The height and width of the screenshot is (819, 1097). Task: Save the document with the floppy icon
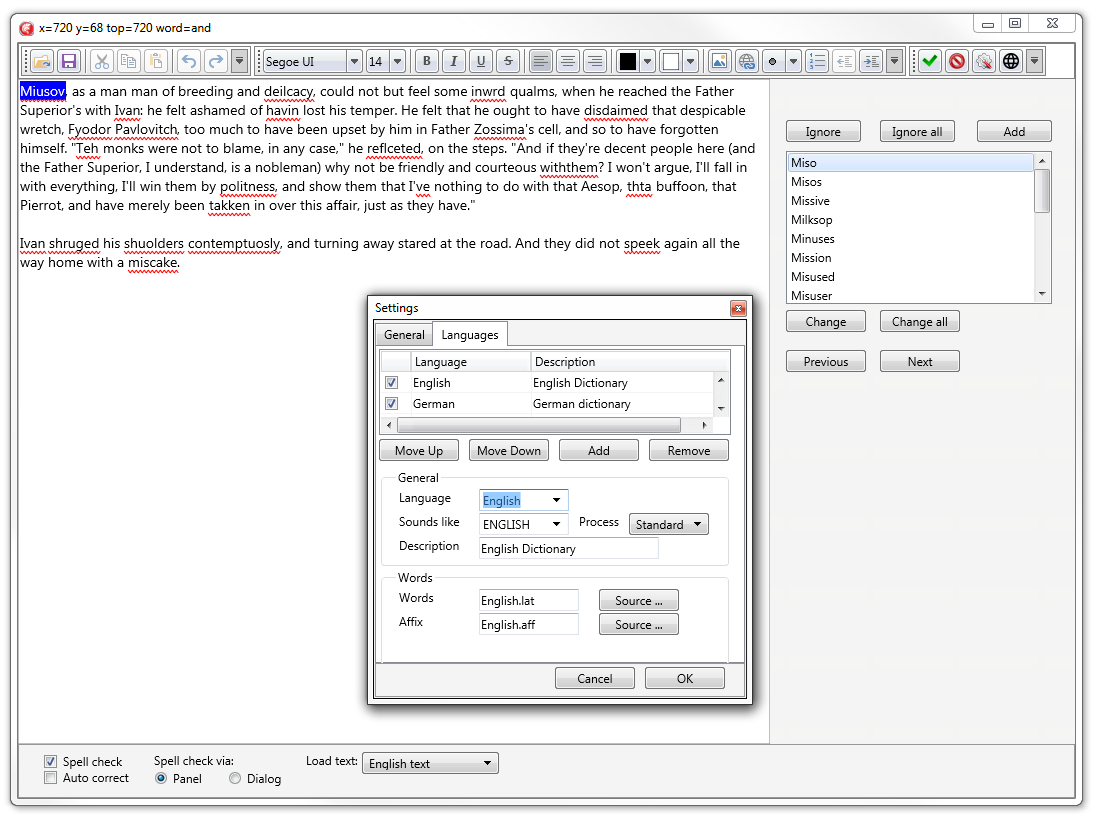point(69,62)
